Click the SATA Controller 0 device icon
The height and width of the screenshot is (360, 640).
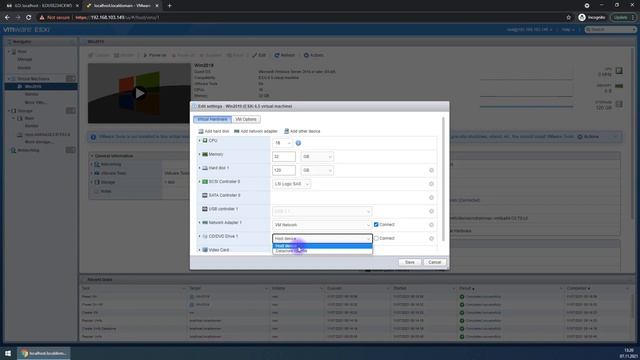click(x=205, y=196)
